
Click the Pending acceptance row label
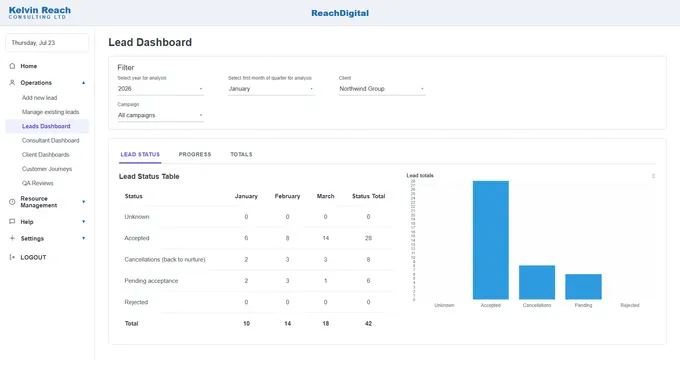[x=151, y=281]
